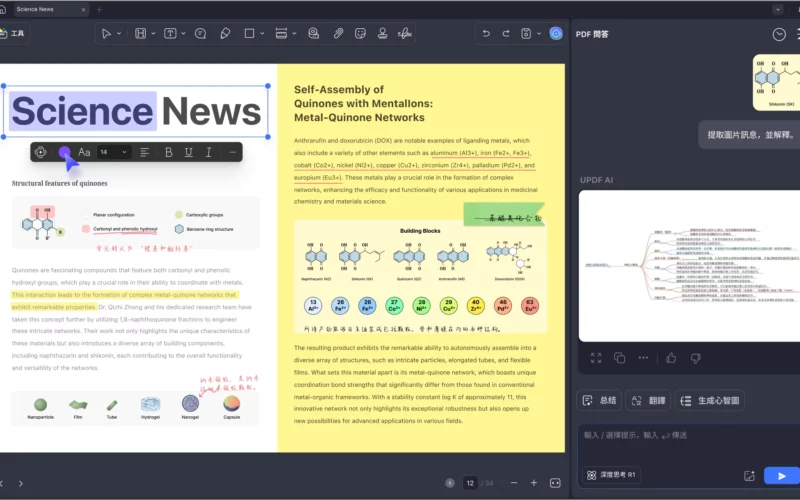Open the 工具 tools menu
Viewport: 800px width, 500px height.
(x=13, y=33)
